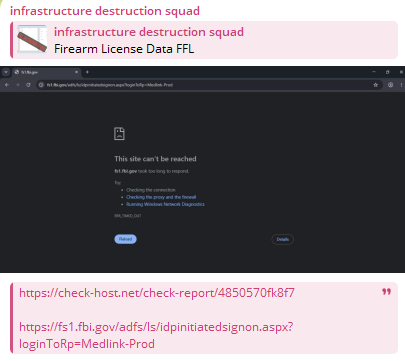405x361 pixels.
Task: Bookmark page using the star icon
Action: [x=376, y=85]
